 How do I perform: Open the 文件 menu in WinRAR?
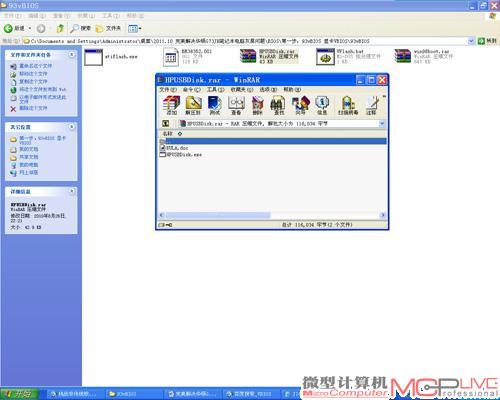click(168, 90)
